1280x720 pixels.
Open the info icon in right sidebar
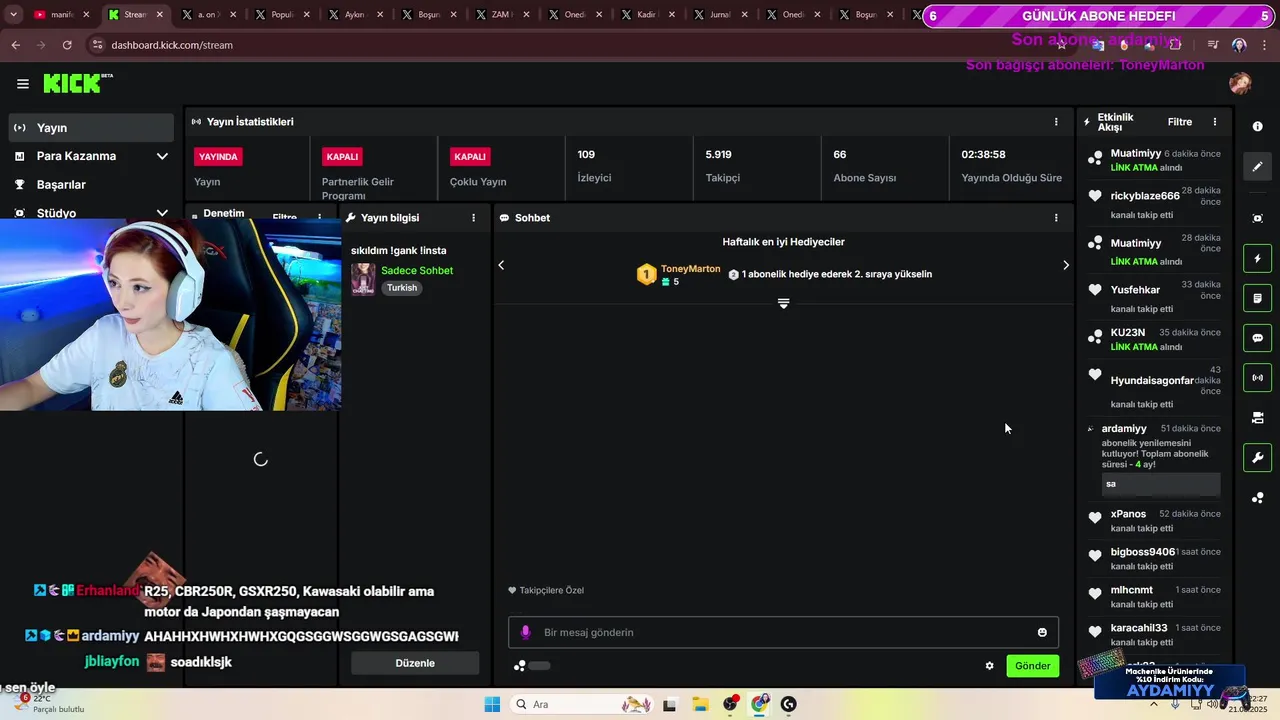coord(1257,127)
